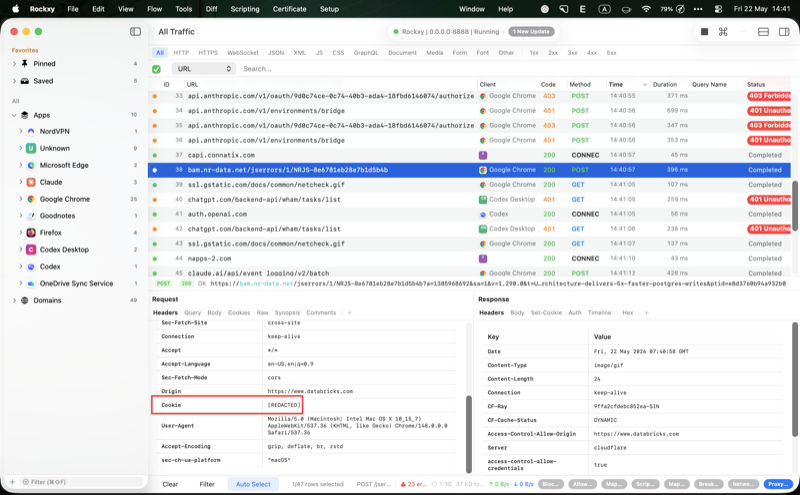Click the plus icon beside sidebar filter

[x=12, y=482]
